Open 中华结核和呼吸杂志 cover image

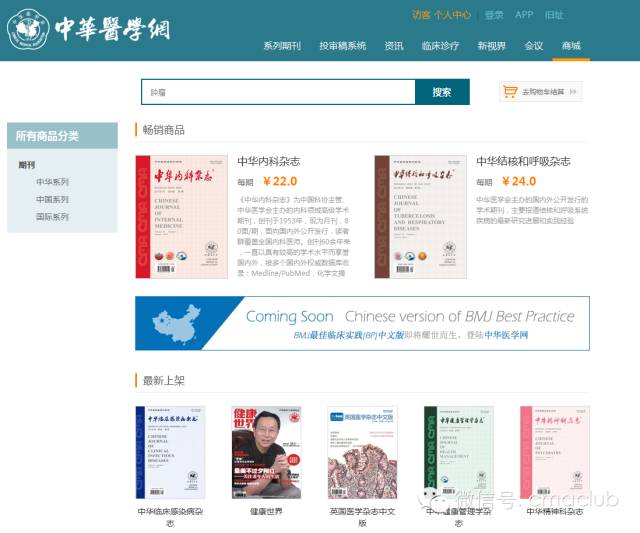tap(420, 217)
